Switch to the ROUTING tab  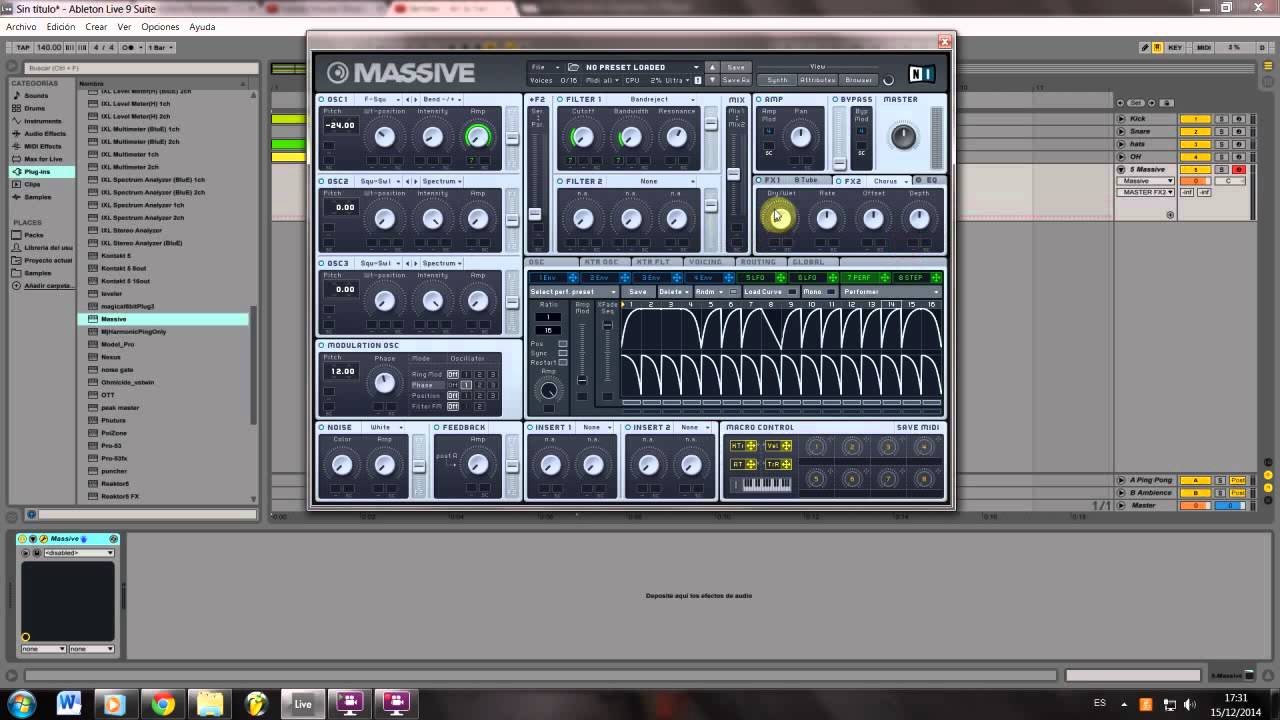pyautogui.click(x=758, y=262)
